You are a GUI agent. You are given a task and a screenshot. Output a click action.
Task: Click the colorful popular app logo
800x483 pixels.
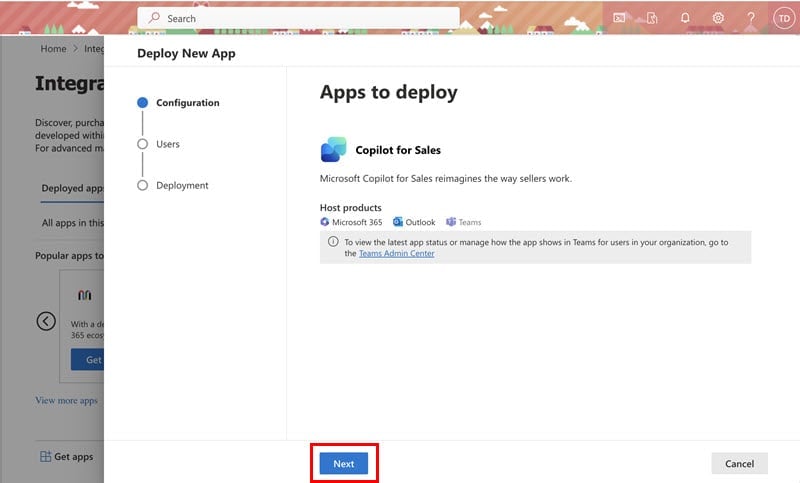coord(85,295)
